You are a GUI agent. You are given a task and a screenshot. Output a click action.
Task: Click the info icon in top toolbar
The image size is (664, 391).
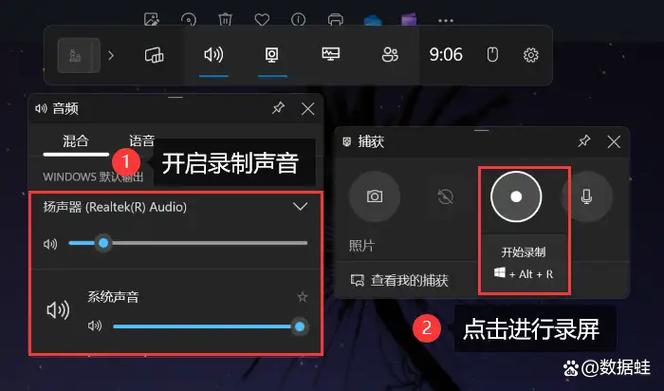(298, 19)
